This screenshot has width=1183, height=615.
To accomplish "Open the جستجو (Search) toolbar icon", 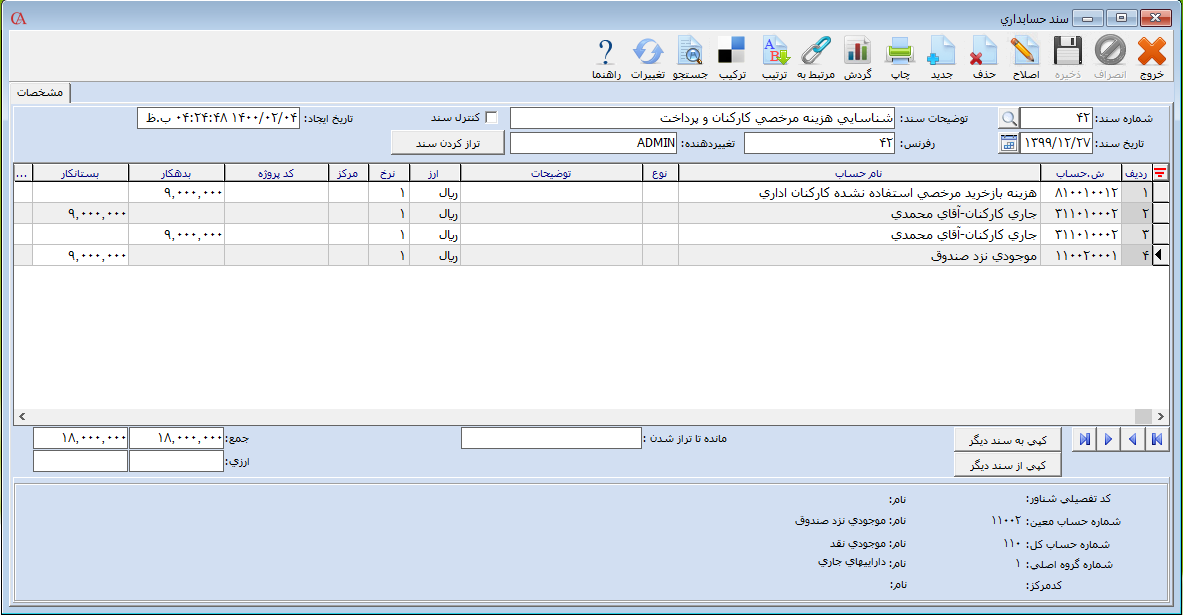I will click(x=690, y=52).
